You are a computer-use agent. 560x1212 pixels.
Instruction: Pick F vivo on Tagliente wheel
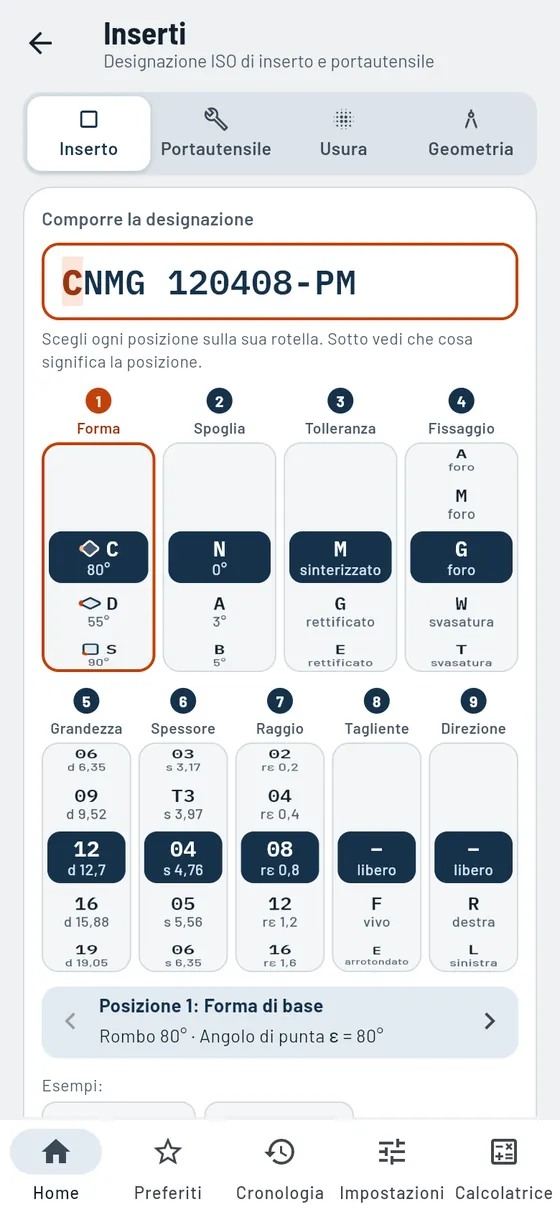pos(376,912)
